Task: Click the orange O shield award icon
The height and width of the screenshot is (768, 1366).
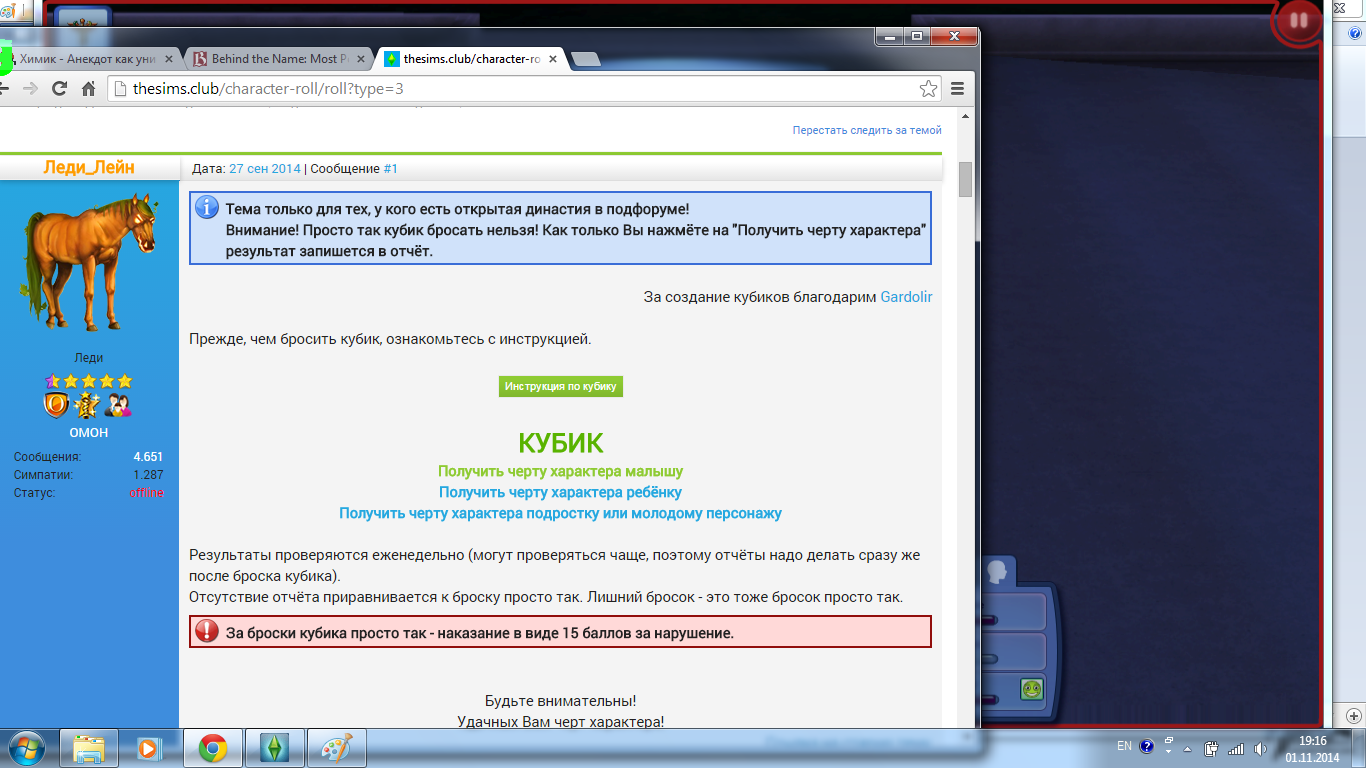Action: 57,405
